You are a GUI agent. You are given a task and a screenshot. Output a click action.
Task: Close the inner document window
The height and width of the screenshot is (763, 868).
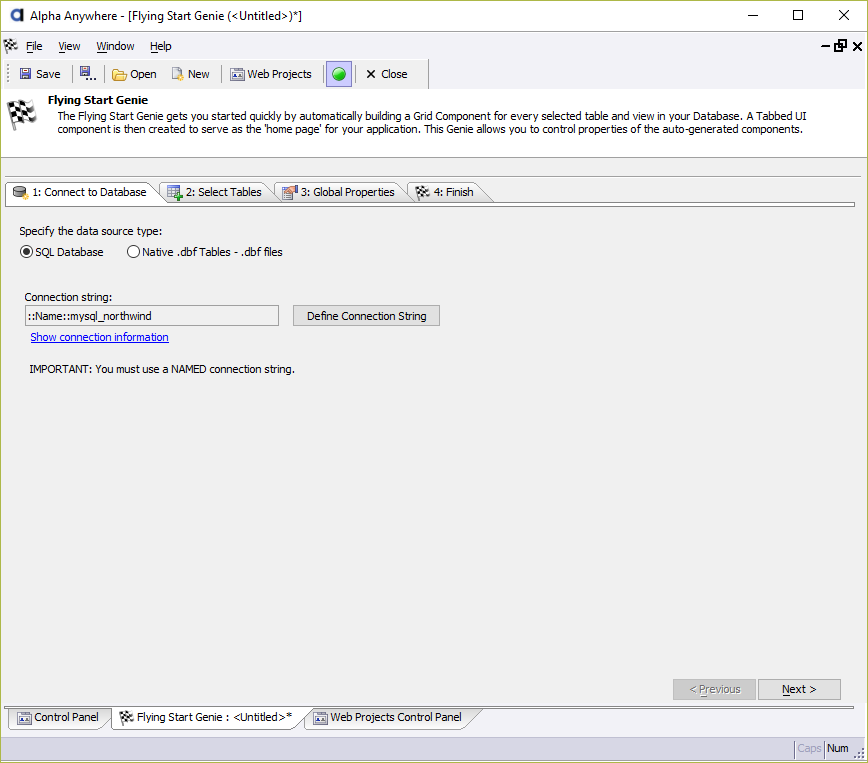coord(857,47)
